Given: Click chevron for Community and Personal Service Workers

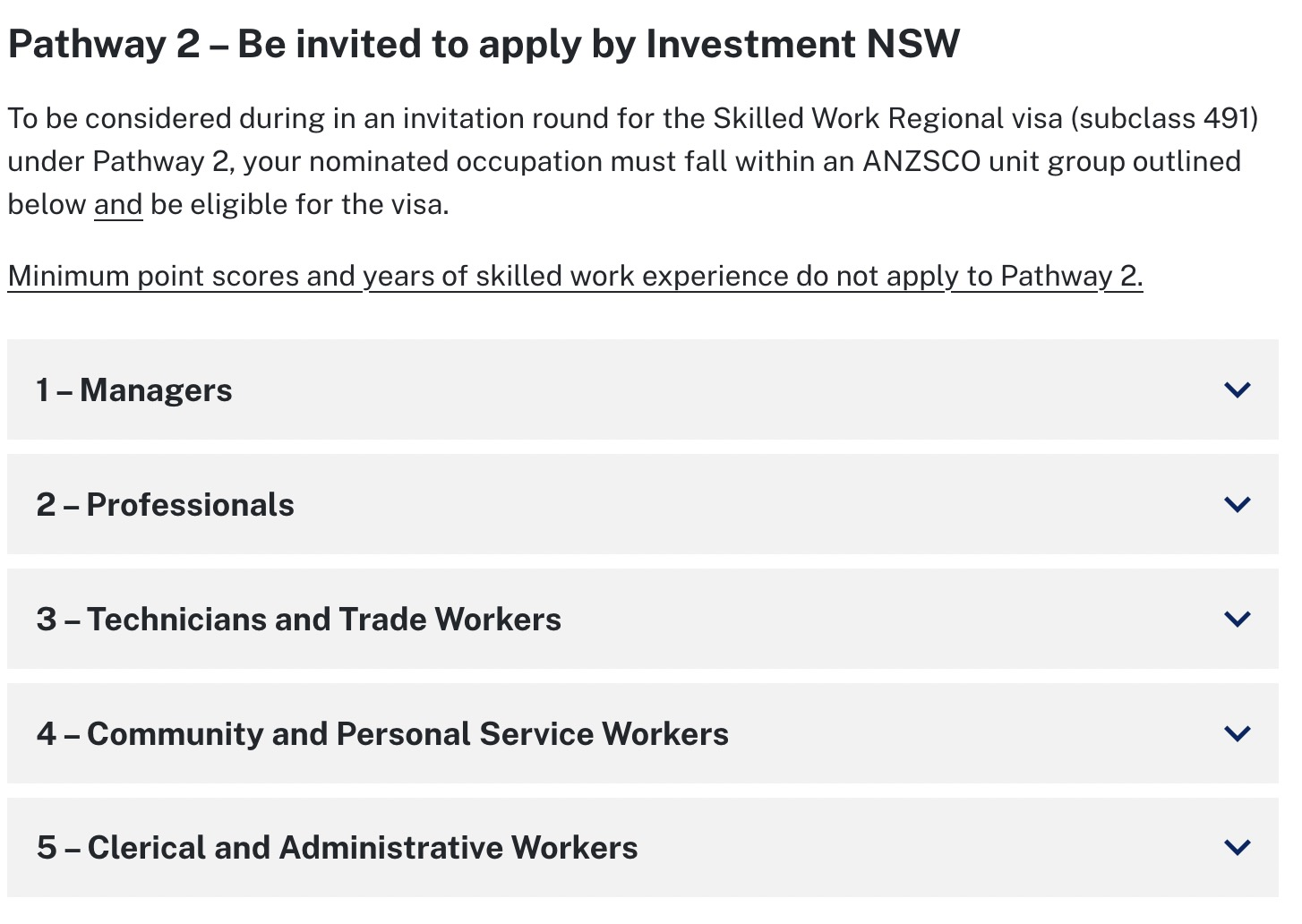Looking at the screenshot, I should [1237, 733].
